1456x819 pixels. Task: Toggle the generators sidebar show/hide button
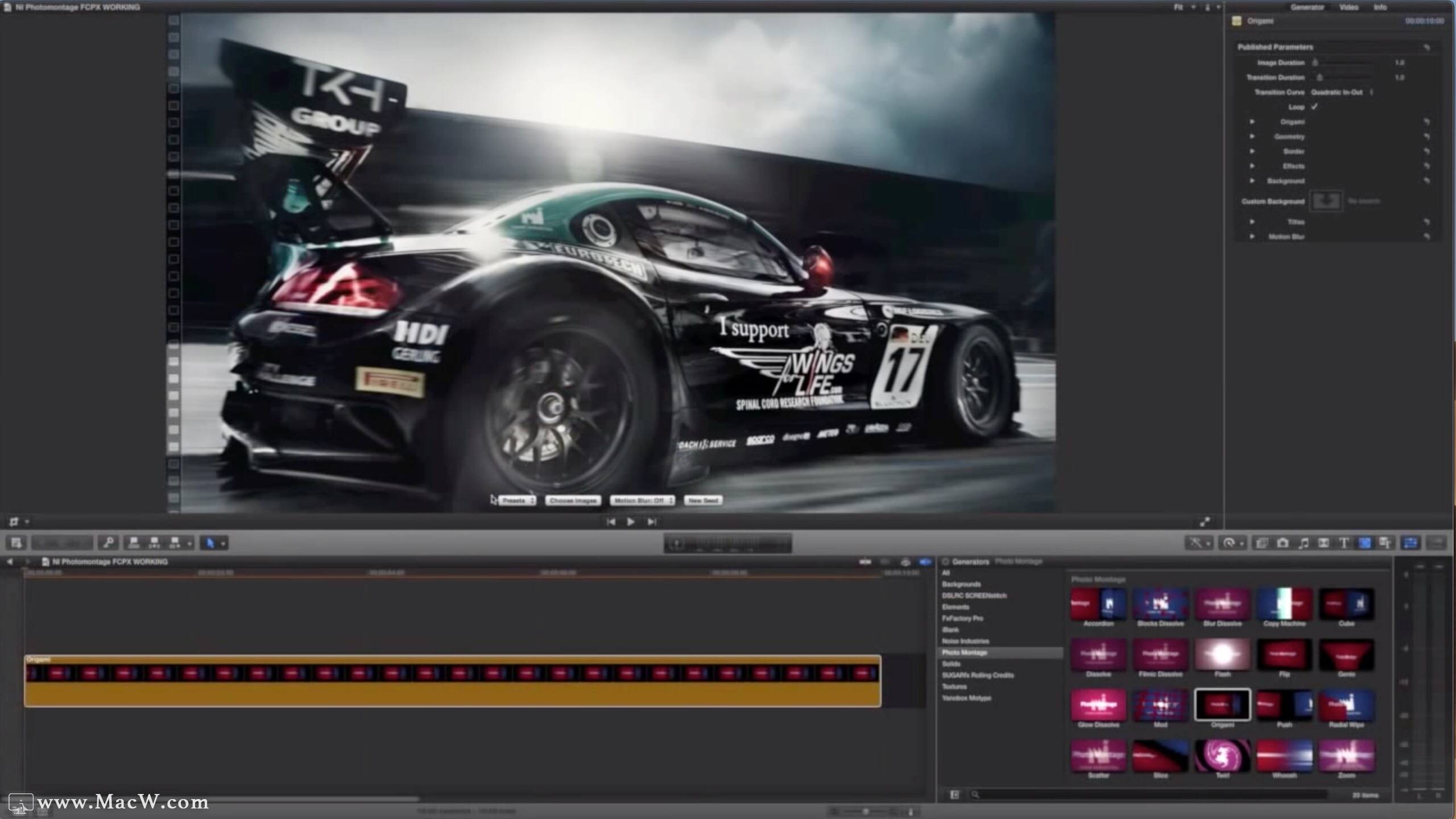coord(954,795)
